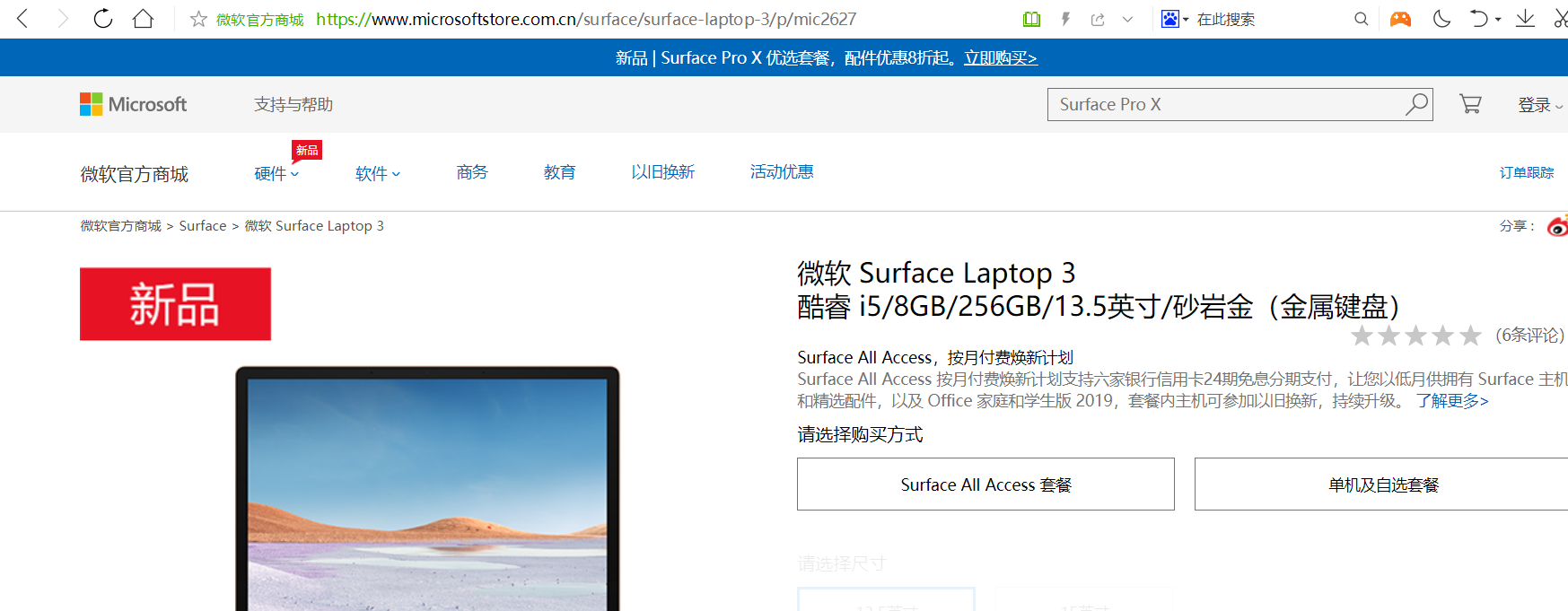This screenshot has height=611, width=1568.
Task: Click the 微软官方商城 label in address bar
Action: point(259,20)
